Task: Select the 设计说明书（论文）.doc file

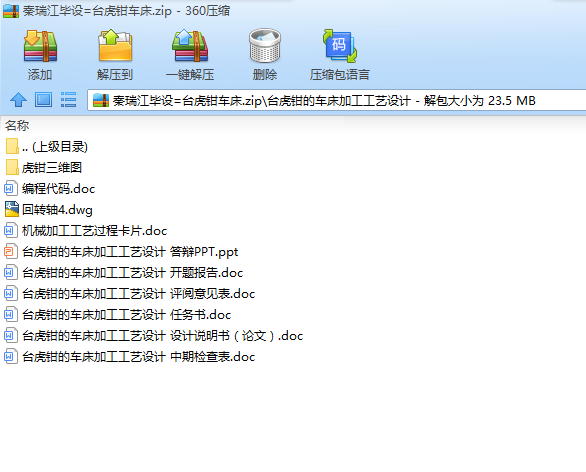Action: [154, 335]
